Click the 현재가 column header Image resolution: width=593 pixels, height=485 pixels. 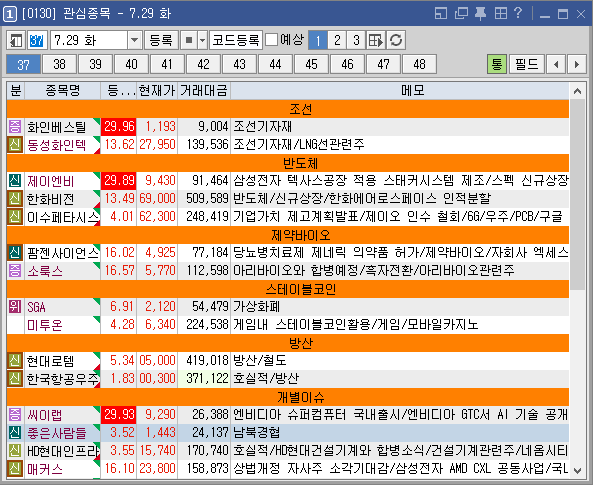click(157, 91)
